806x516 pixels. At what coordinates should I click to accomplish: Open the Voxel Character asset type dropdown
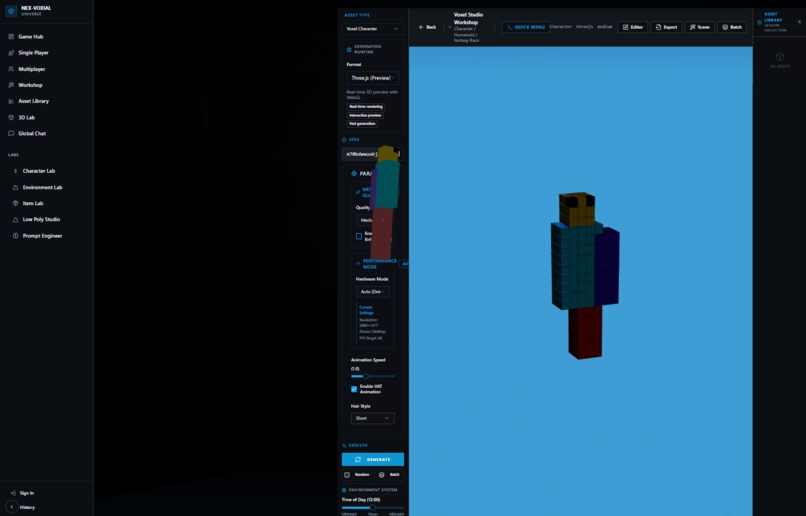[373, 29]
